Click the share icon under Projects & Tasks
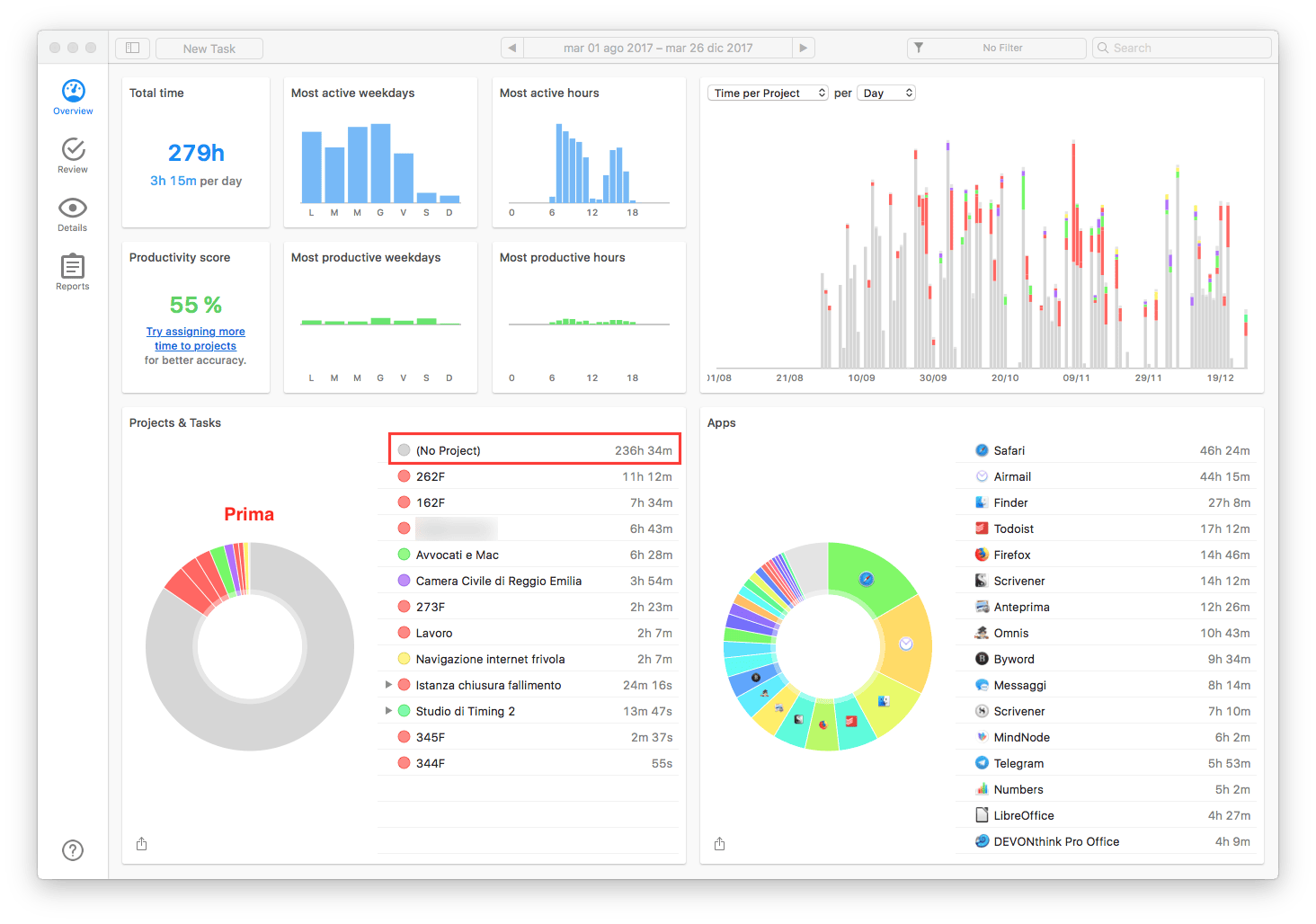The height and width of the screenshot is (924, 1316). click(141, 843)
